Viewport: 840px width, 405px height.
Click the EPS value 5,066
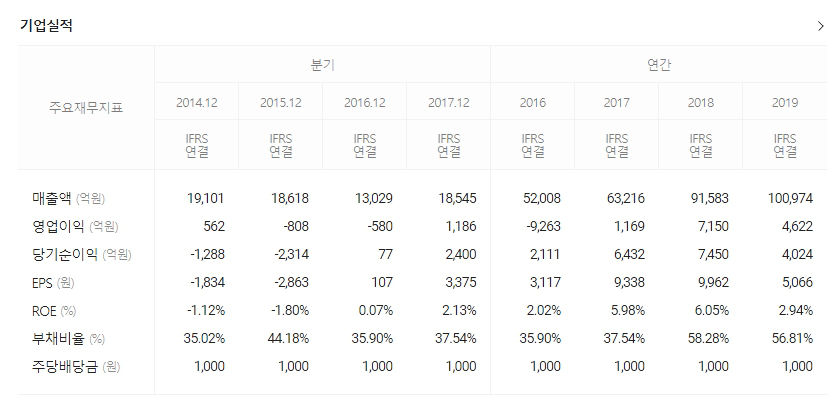[797, 282]
